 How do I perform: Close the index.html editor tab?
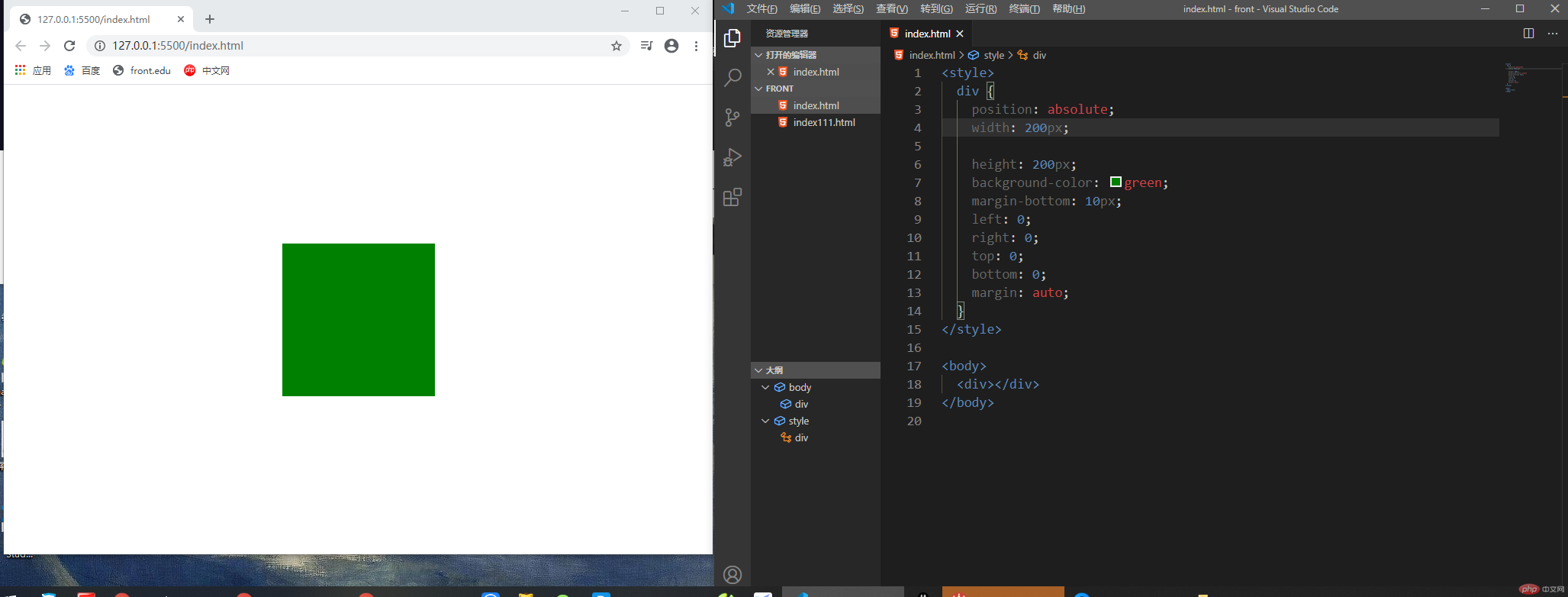[x=960, y=34]
